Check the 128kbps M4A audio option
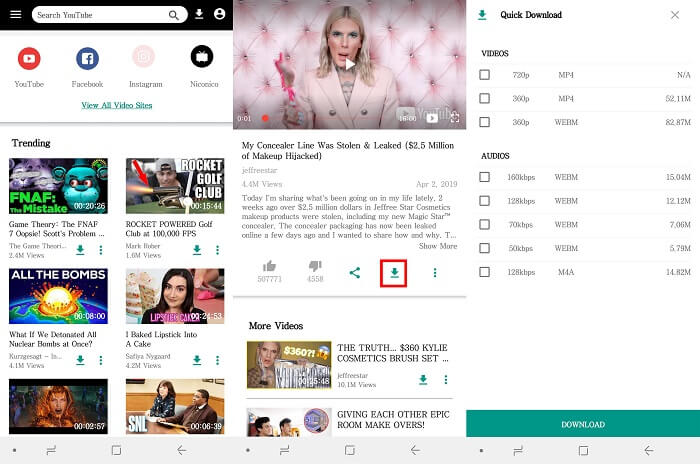Screen dimensions: 700x464 coord(484,272)
